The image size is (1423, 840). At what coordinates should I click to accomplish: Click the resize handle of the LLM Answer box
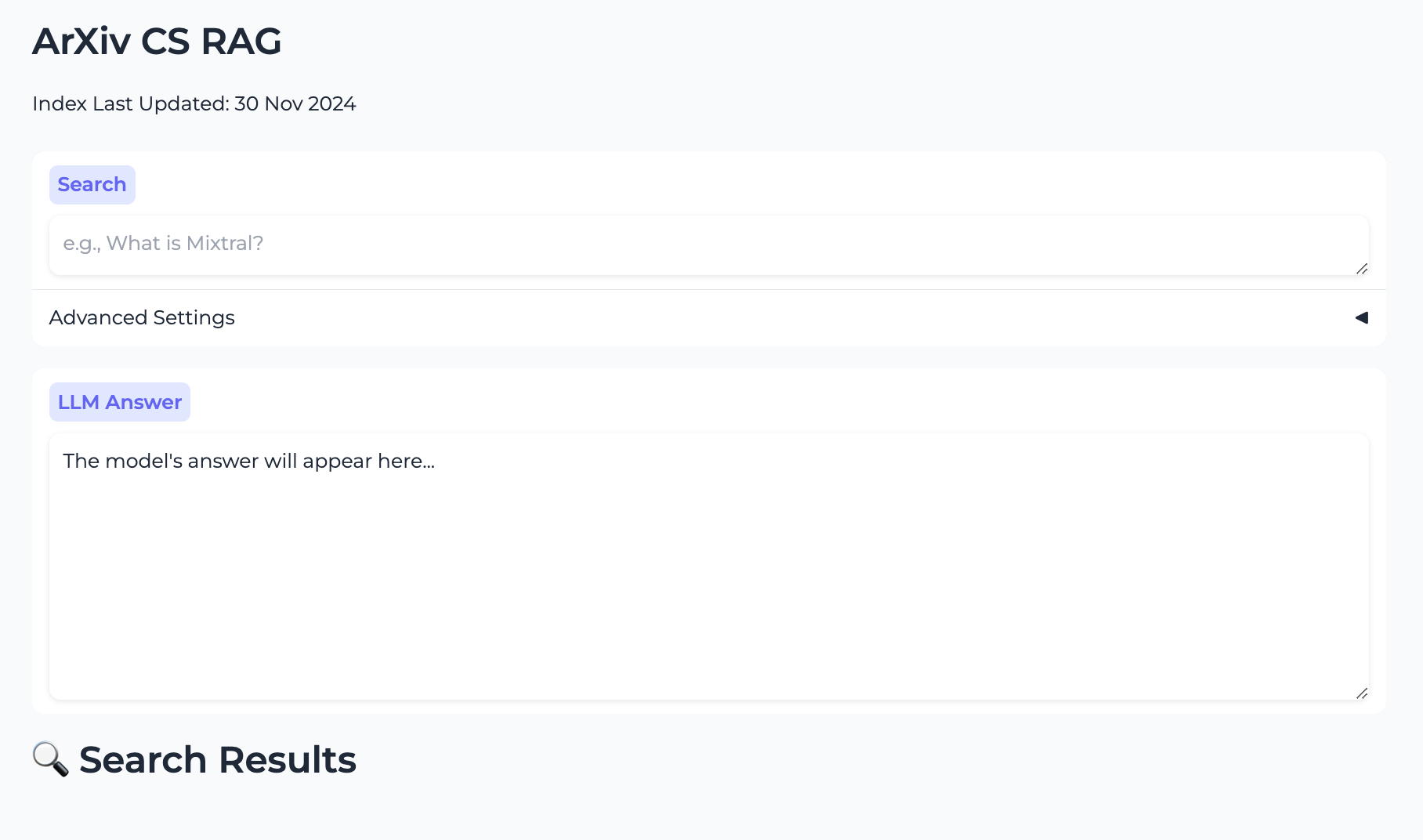(1362, 693)
